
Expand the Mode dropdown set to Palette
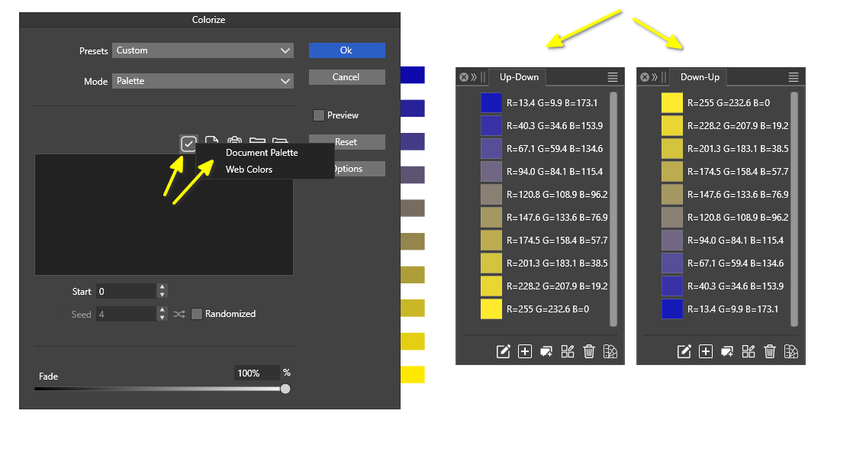point(201,81)
